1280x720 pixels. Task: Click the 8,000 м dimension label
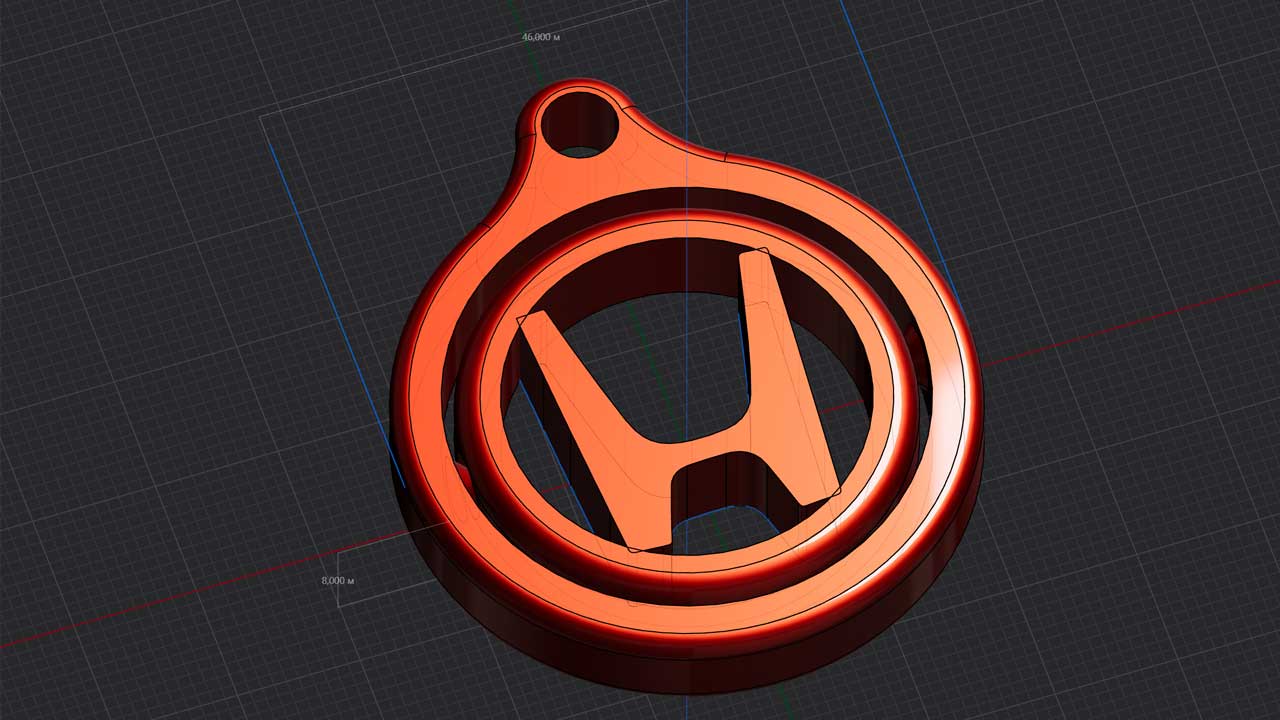(x=339, y=580)
